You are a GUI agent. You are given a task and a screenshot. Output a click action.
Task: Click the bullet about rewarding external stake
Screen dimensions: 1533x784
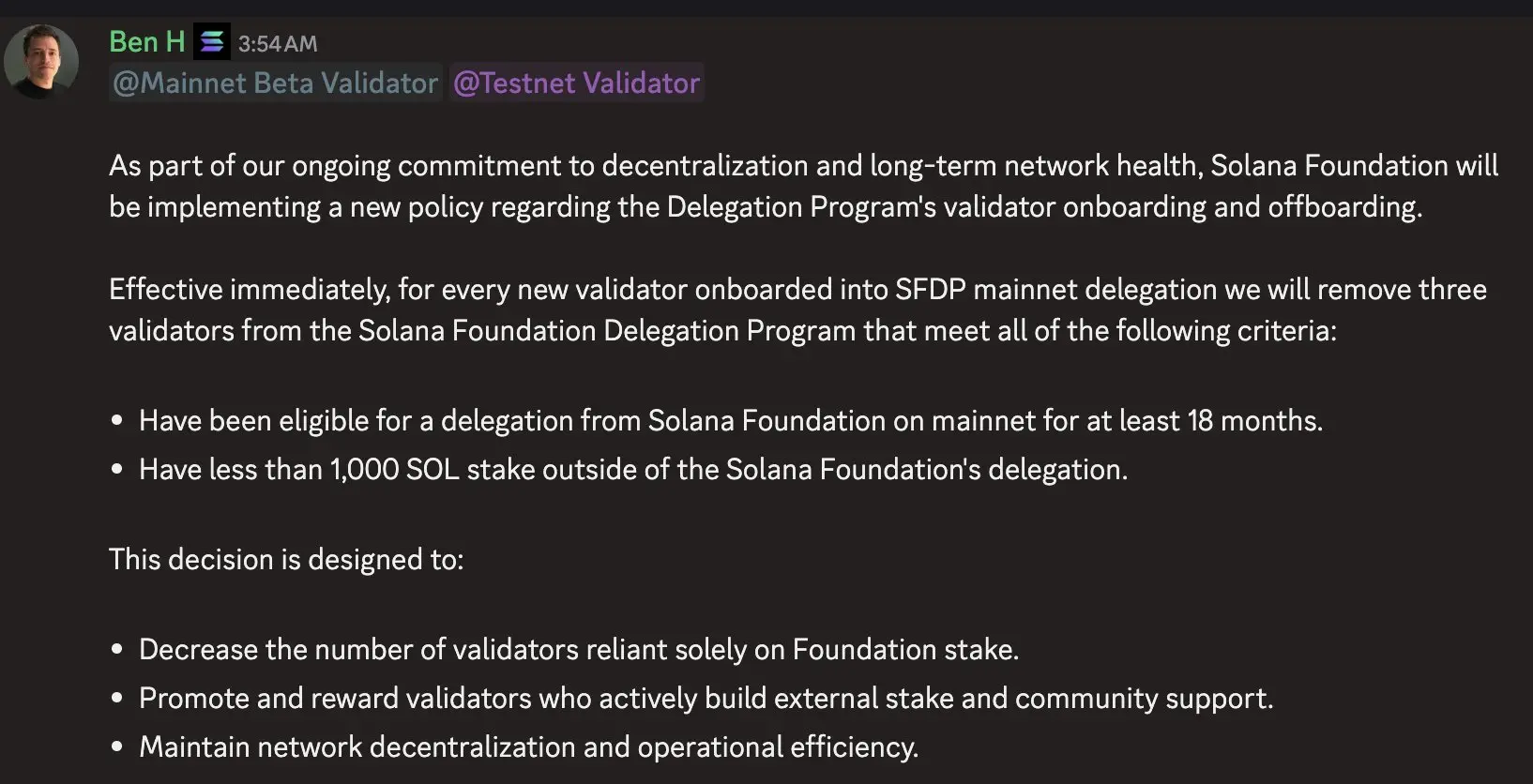(706, 698)
